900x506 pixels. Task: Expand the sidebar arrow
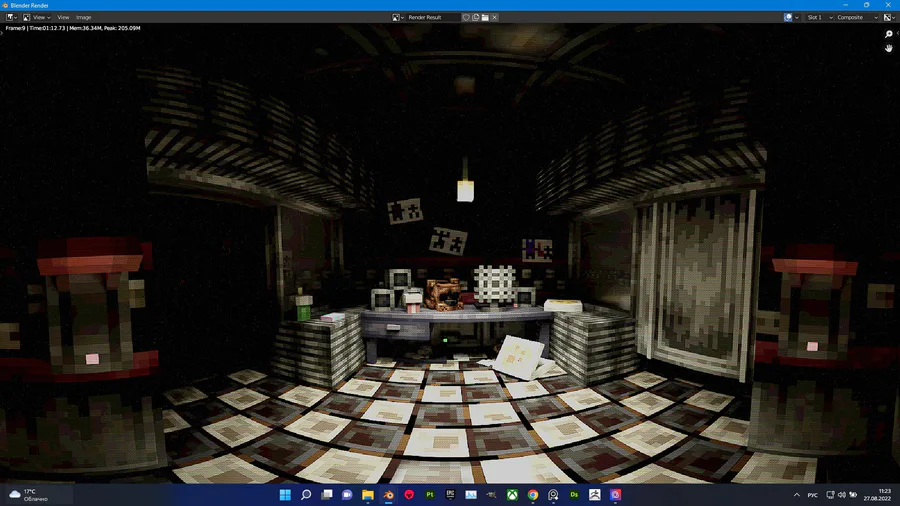point(898,33)
